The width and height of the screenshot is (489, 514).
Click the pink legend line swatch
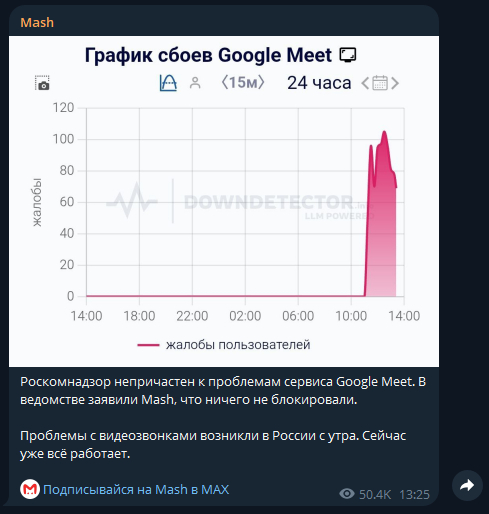pos(148,345)
